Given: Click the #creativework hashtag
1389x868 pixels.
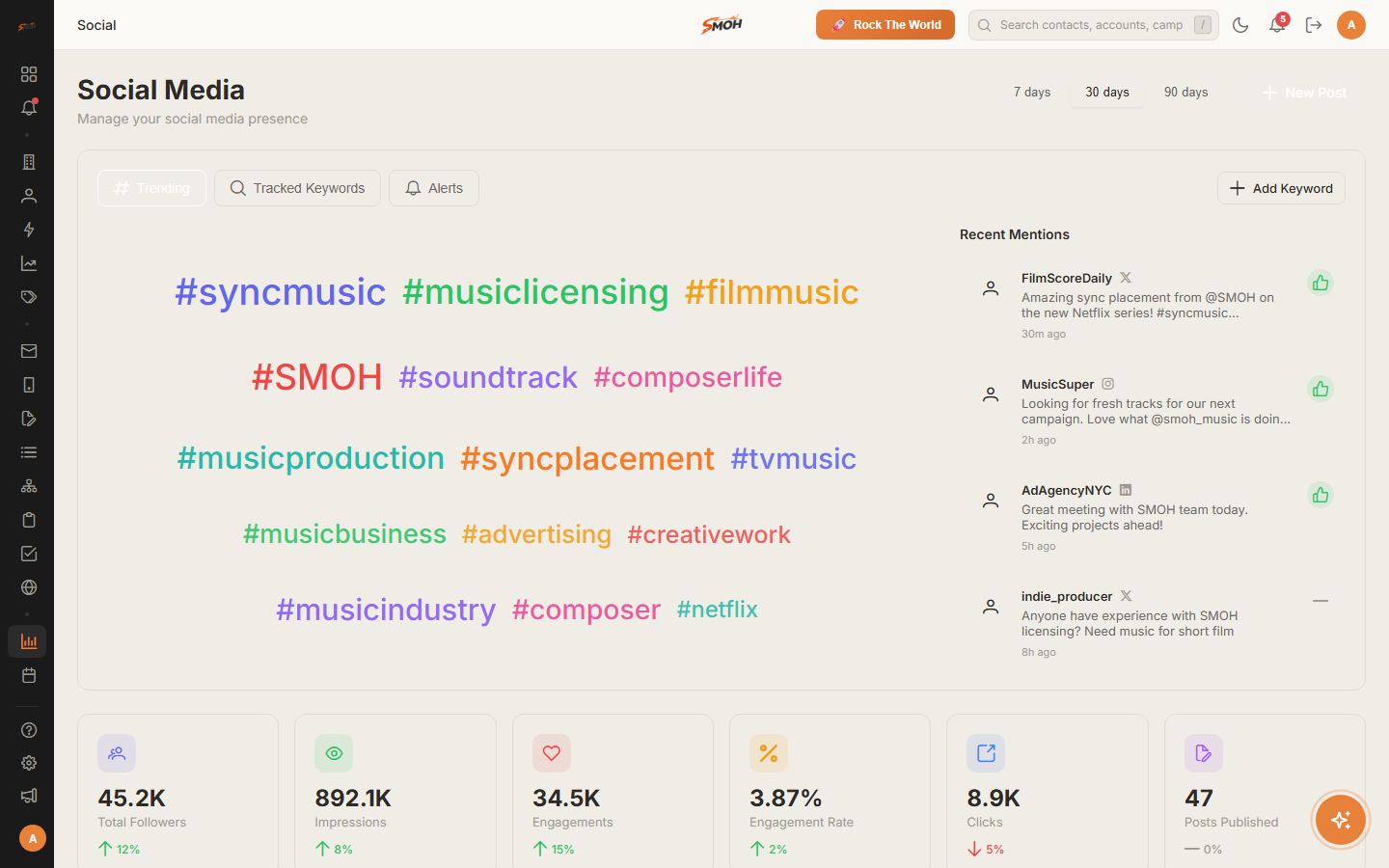Looking at the screenshot, I should 709,534.
